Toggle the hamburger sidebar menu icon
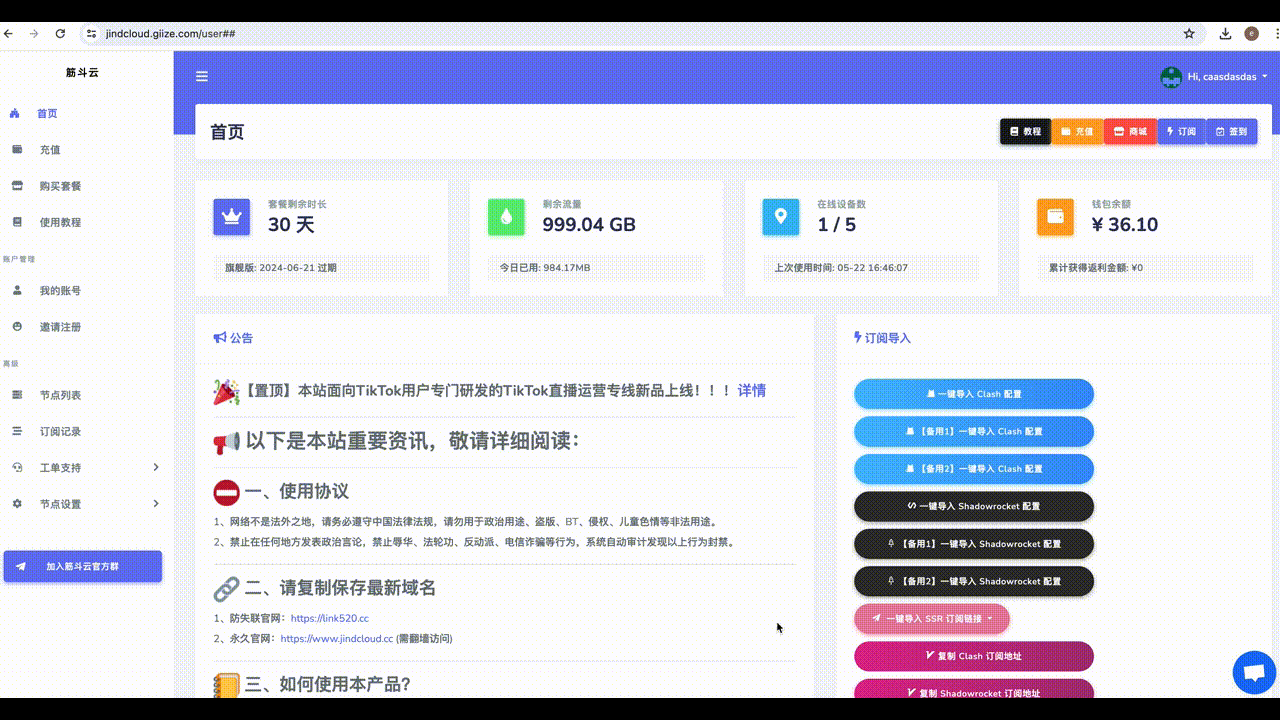Image resolution: width=1280 pixels, height=720 pixels. (202, 76)
